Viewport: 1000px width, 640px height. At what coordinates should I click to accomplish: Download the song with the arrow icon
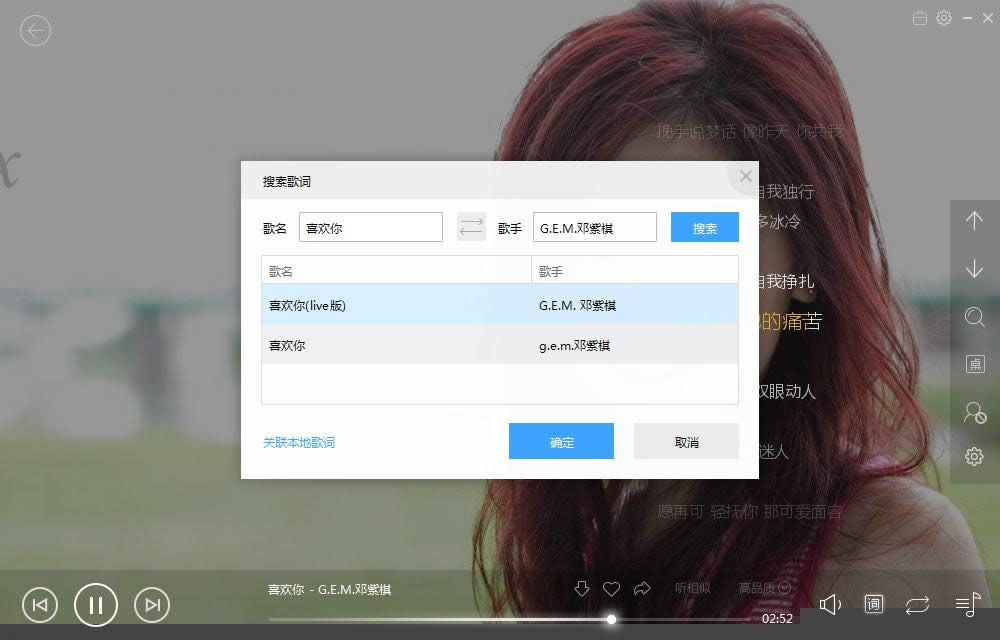[x=582, y=588]
